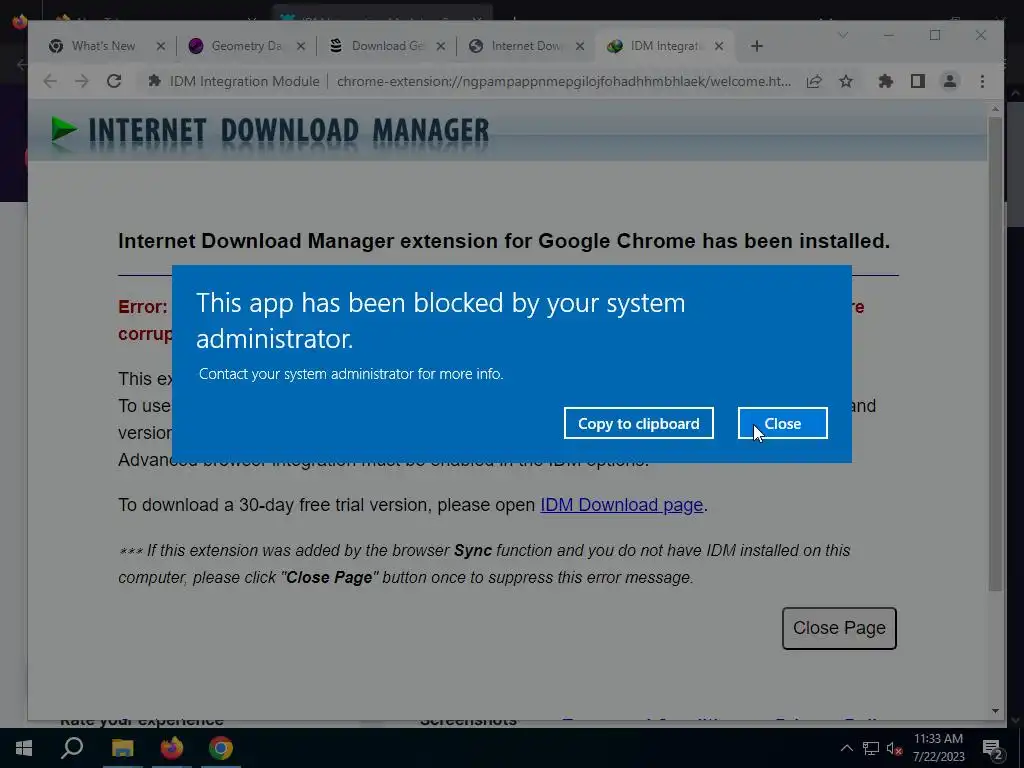
Task: Close the What's New tab
Action: [161, 46]
